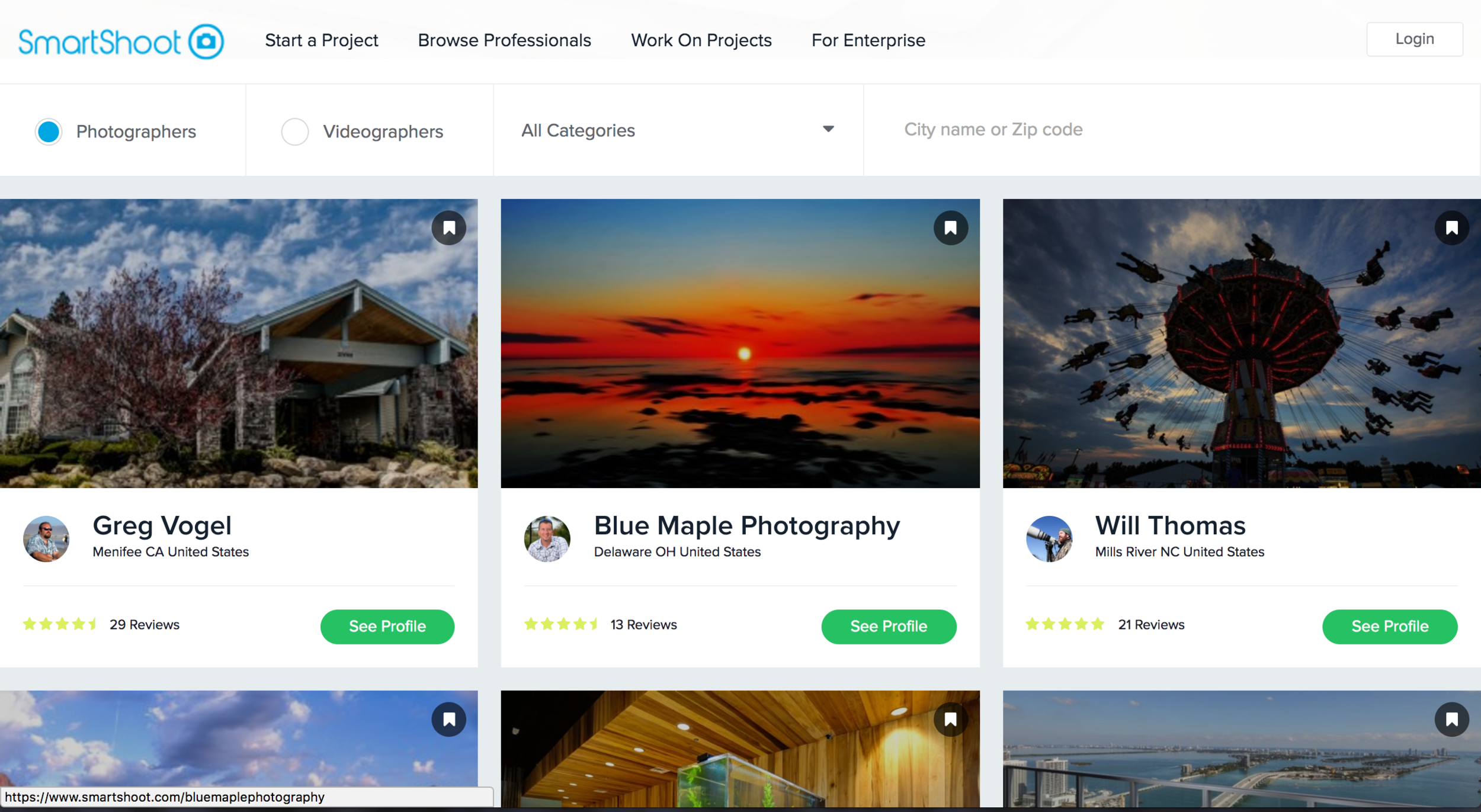Viewport: 1481px width, 812px height.
Task: Click Menifee CA United States location
Action: 171,552
